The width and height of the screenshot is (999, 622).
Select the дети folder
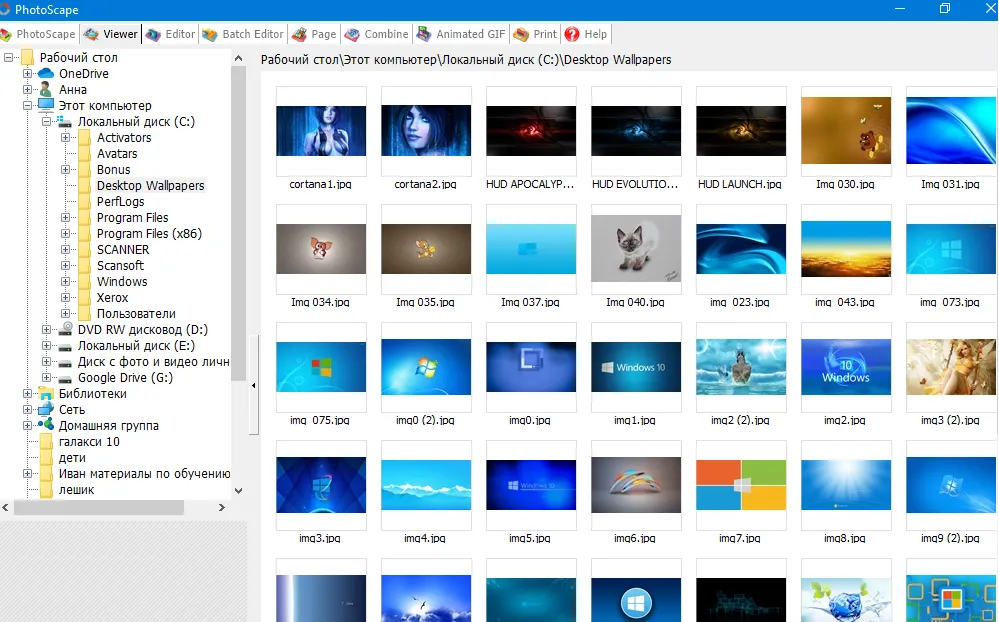pyautogui.click(x=72, y=458)
